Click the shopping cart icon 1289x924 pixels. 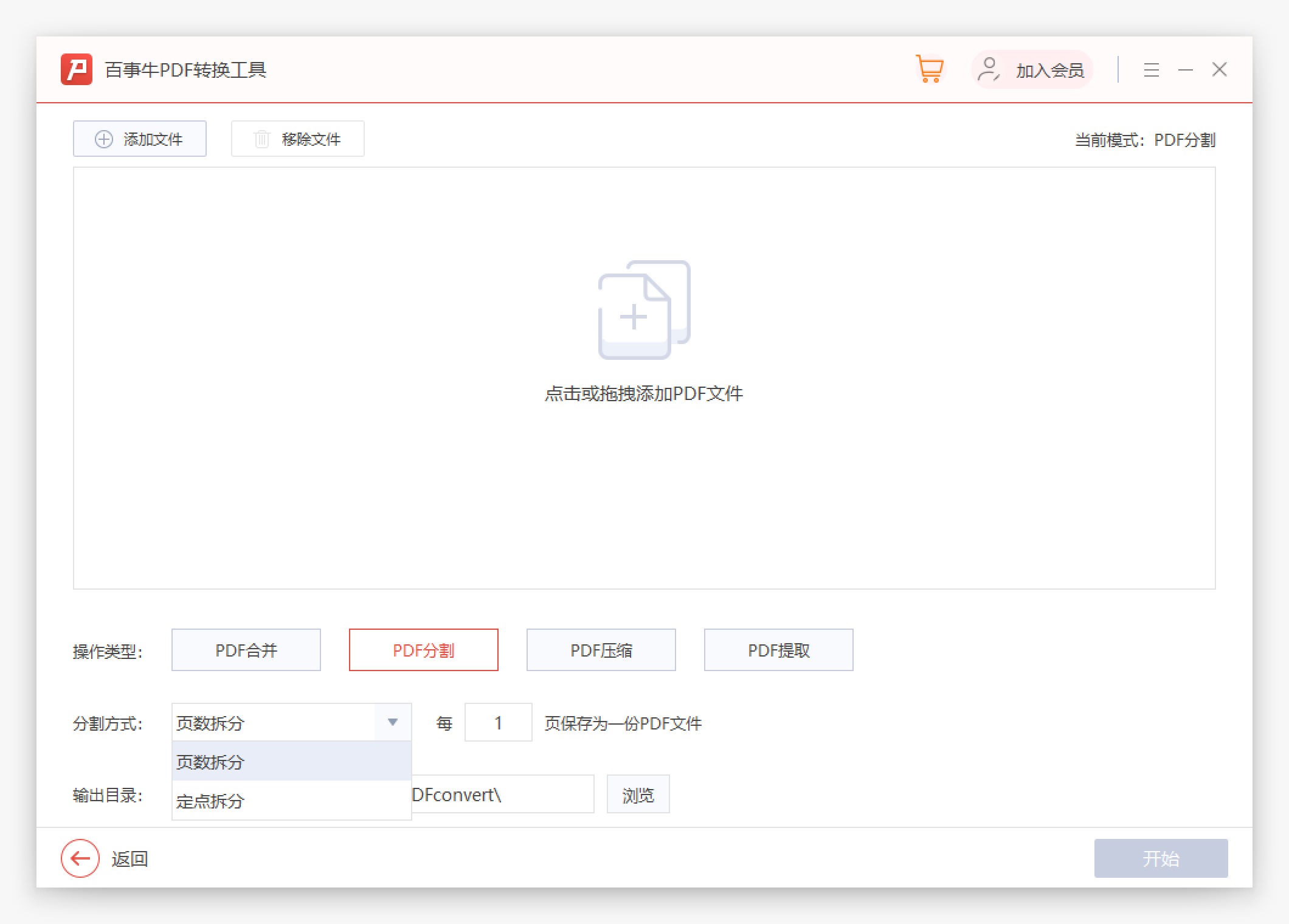[929, 69]
